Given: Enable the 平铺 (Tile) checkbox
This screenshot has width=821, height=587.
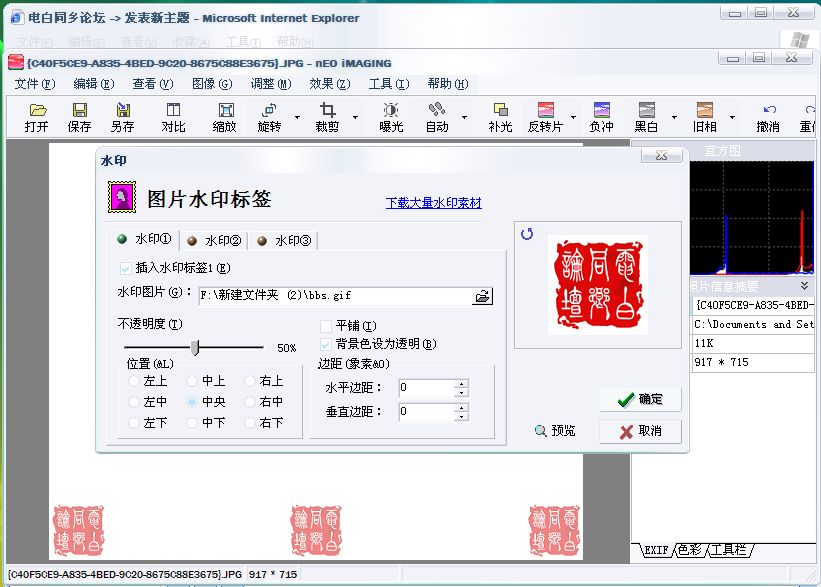Looking at the screenshot, I should [x=326, y=326].
